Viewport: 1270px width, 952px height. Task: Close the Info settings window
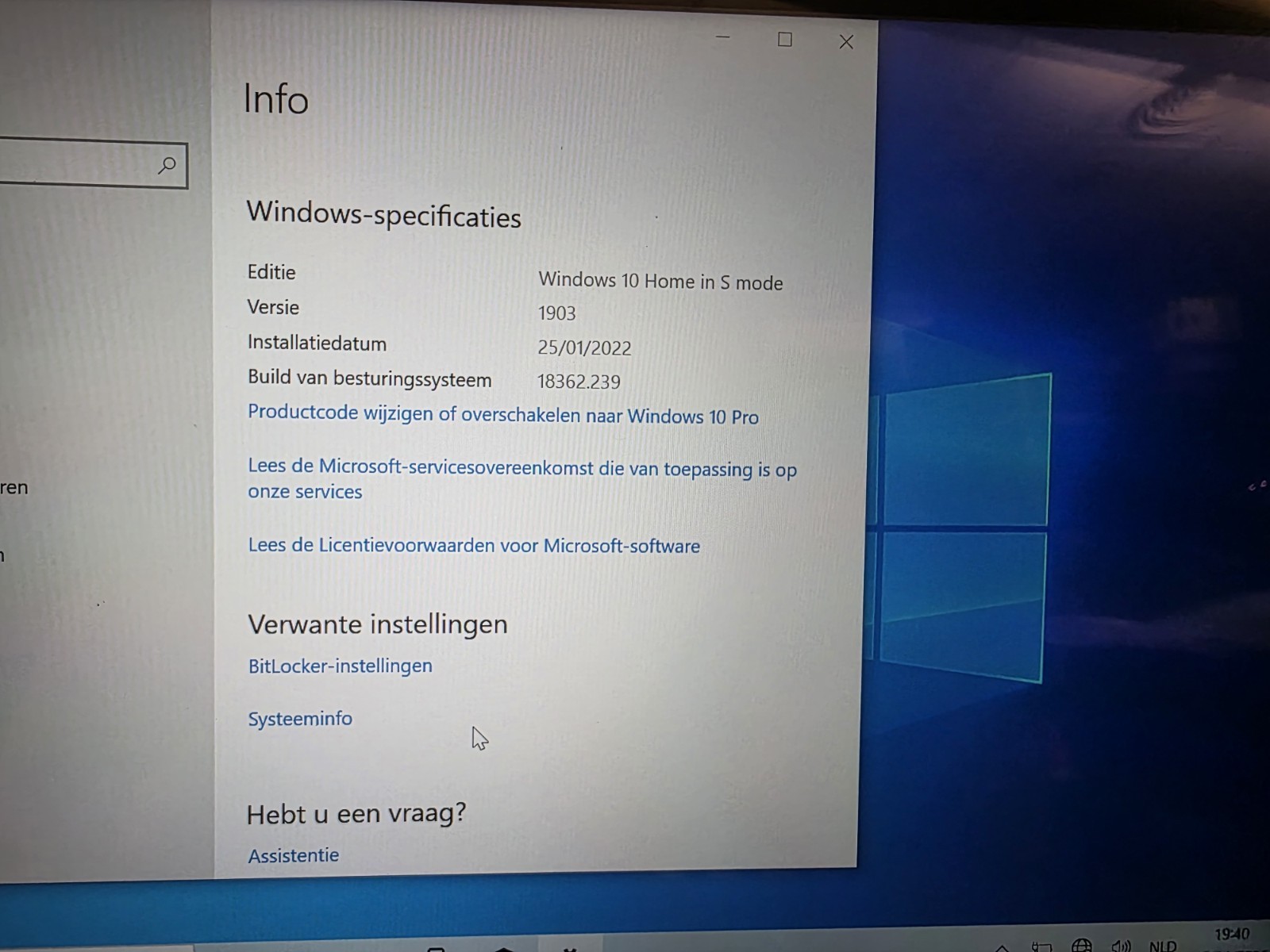[x=846, y=42]
